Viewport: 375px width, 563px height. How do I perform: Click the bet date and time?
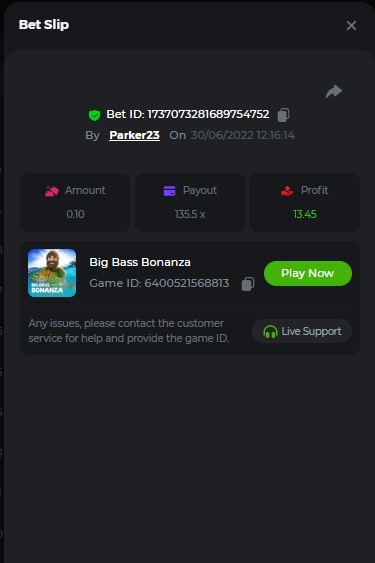242,135
